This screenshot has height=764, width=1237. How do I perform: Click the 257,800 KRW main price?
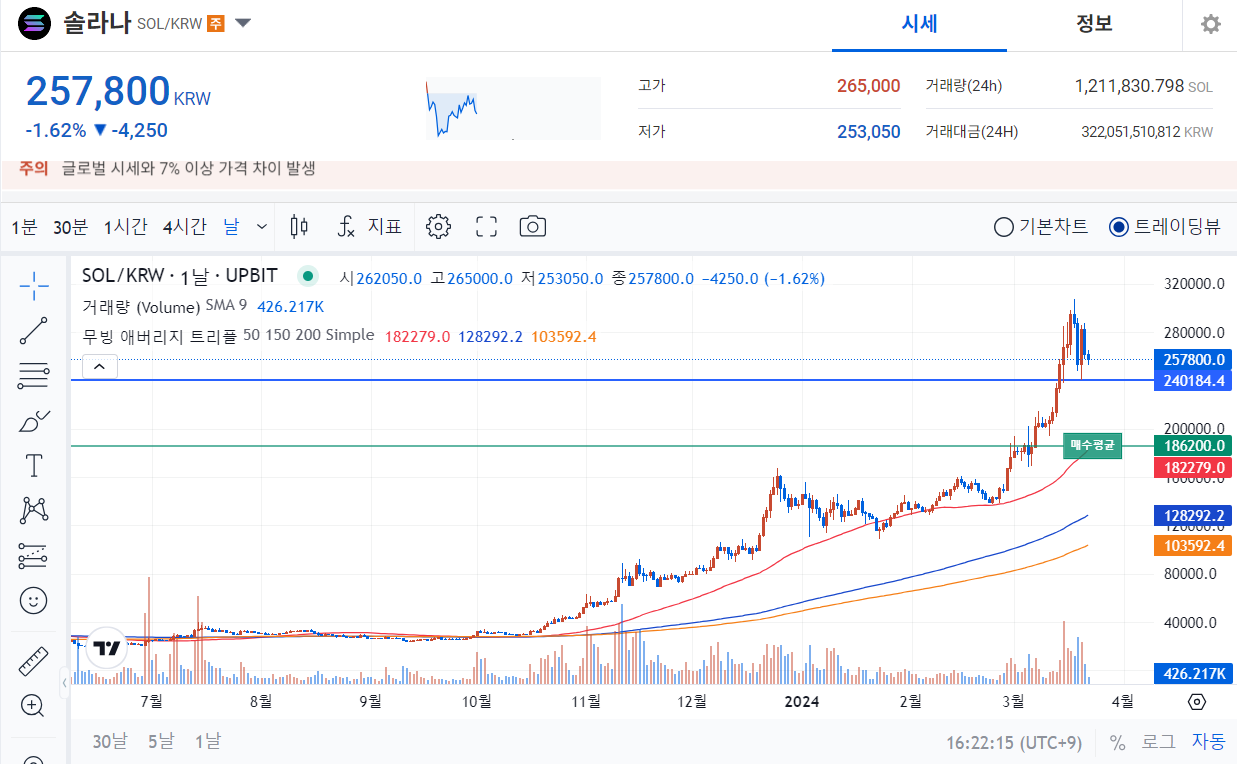point(118,92)
